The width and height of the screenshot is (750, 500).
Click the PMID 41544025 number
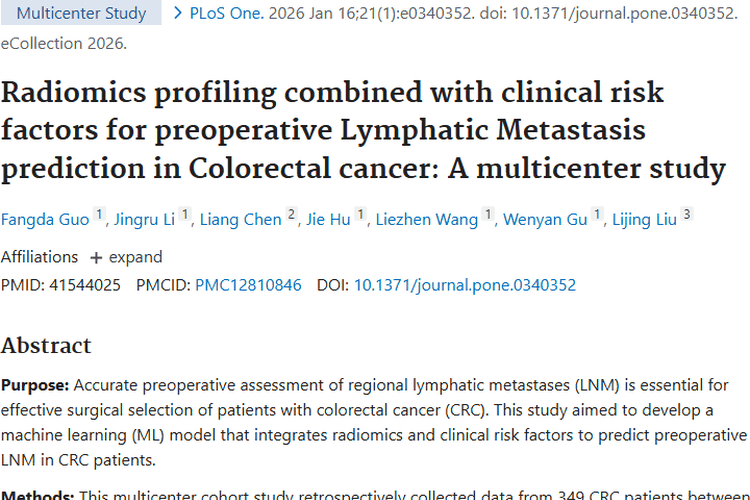(81, 285)
